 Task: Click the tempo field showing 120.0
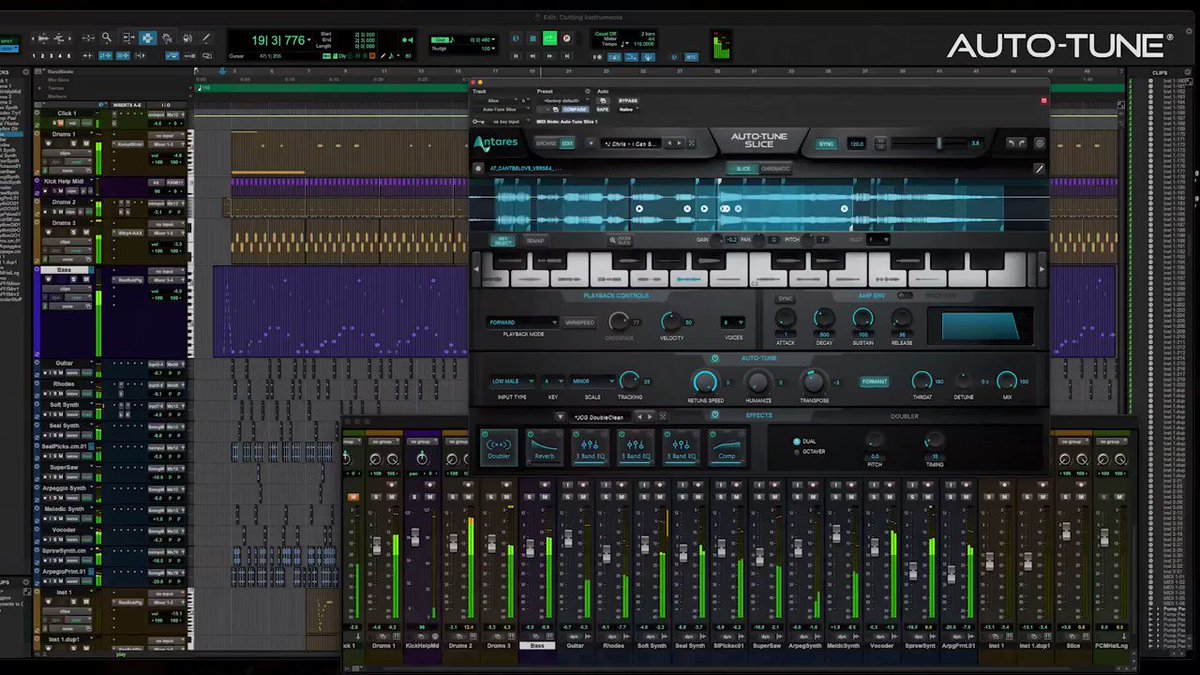(857, 144)
